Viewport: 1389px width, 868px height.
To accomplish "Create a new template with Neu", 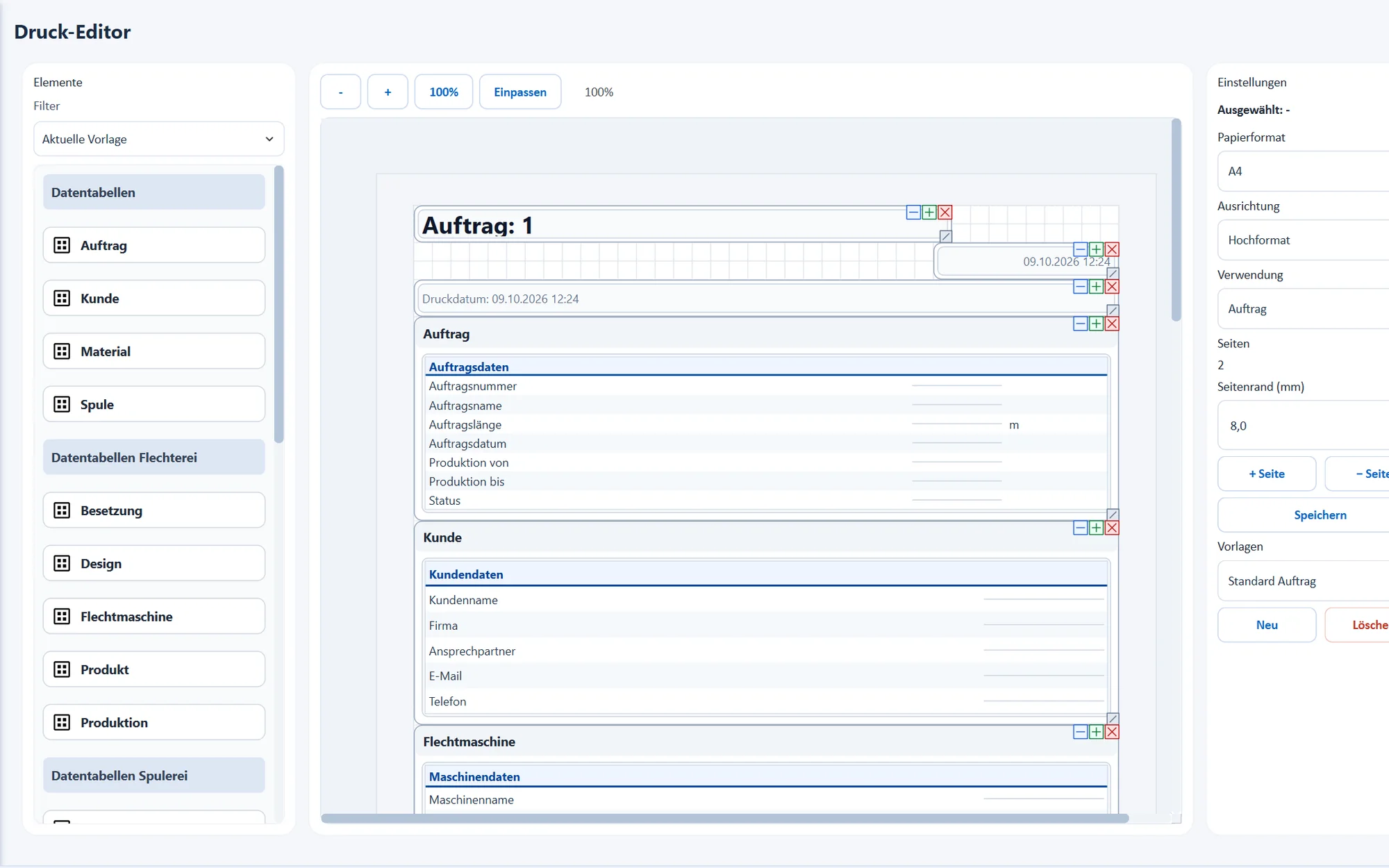I will tap(1267, 625).
